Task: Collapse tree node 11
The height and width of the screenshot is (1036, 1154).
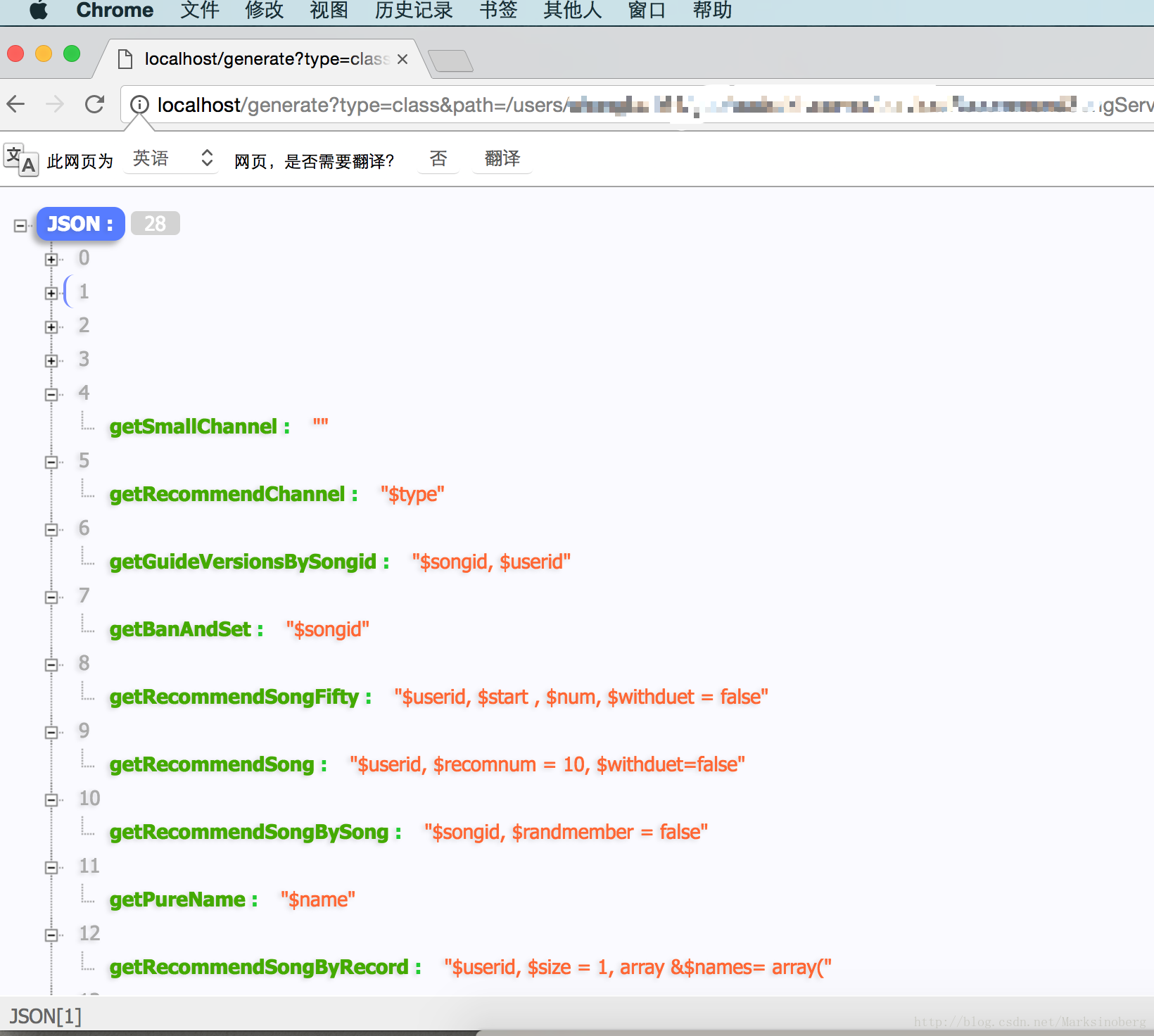Action: tap(51, 868)
